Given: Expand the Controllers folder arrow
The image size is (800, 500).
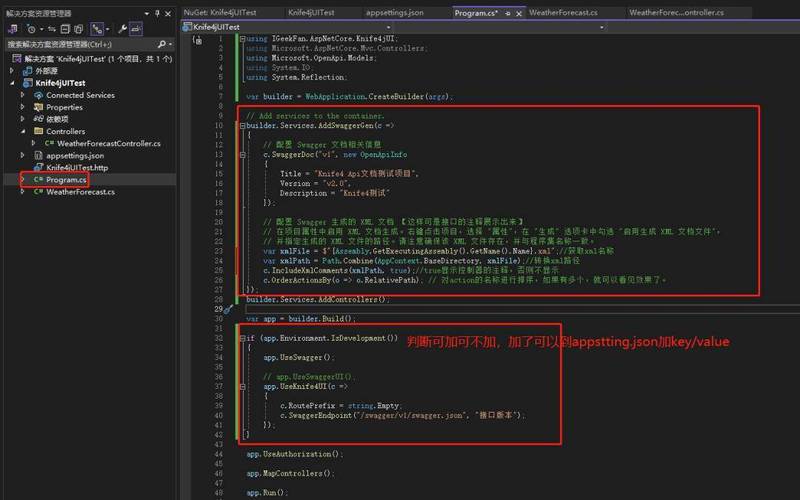Looking at the screenshot, I should [x=23, y=132].
